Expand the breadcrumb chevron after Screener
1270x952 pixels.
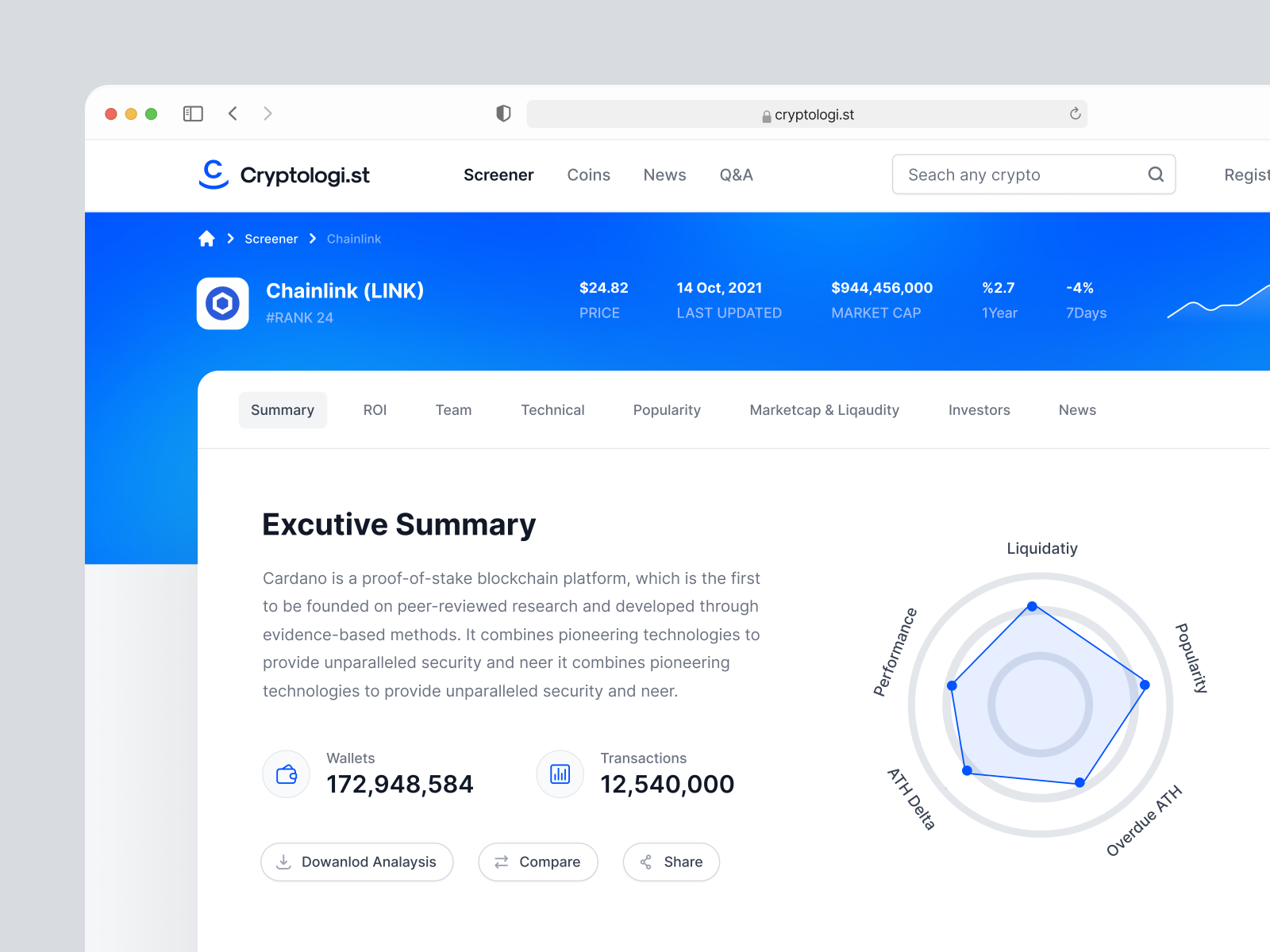click(313, 238)
